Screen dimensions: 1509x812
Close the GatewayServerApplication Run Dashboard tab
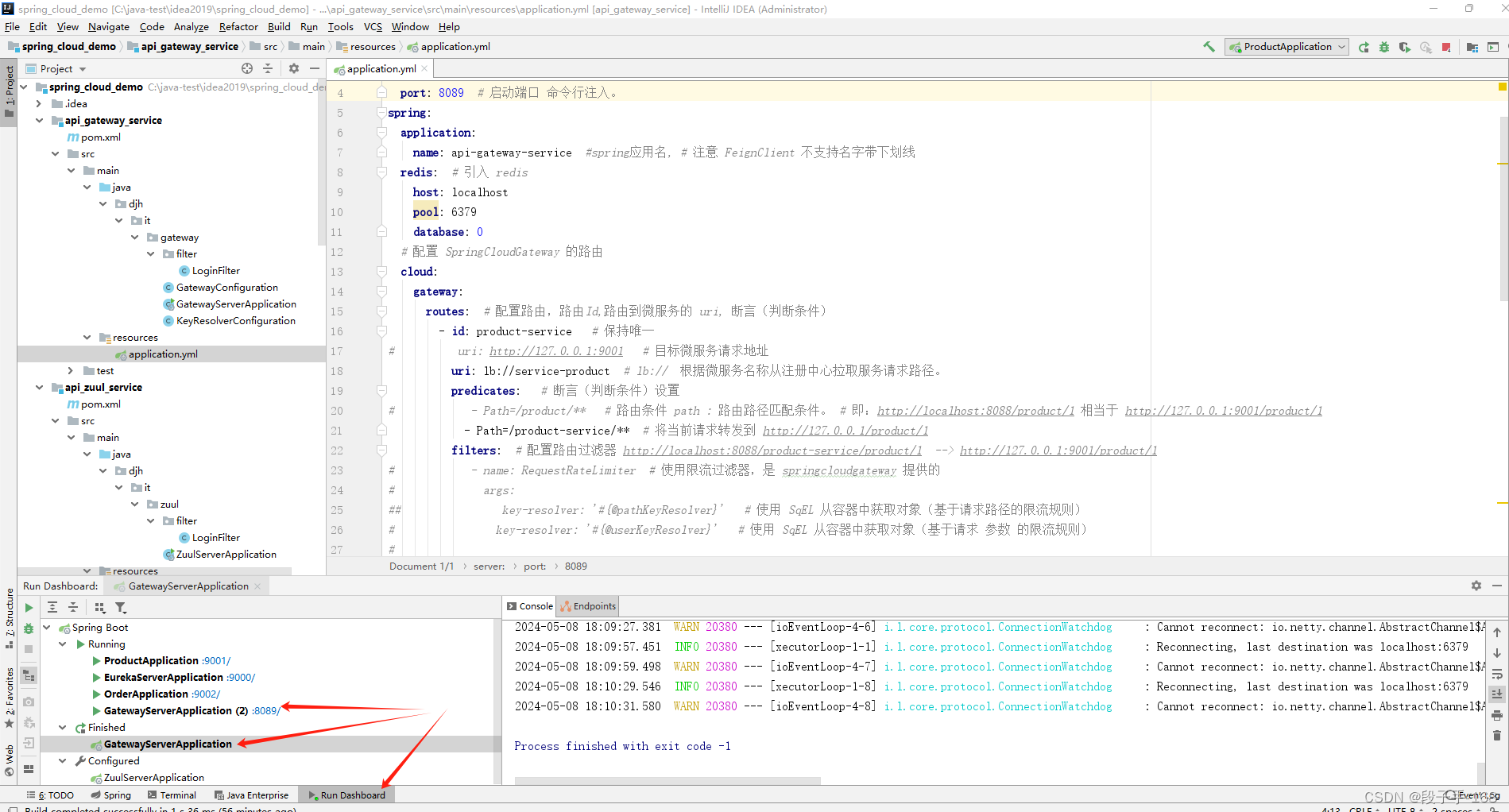tap(257, 586)
